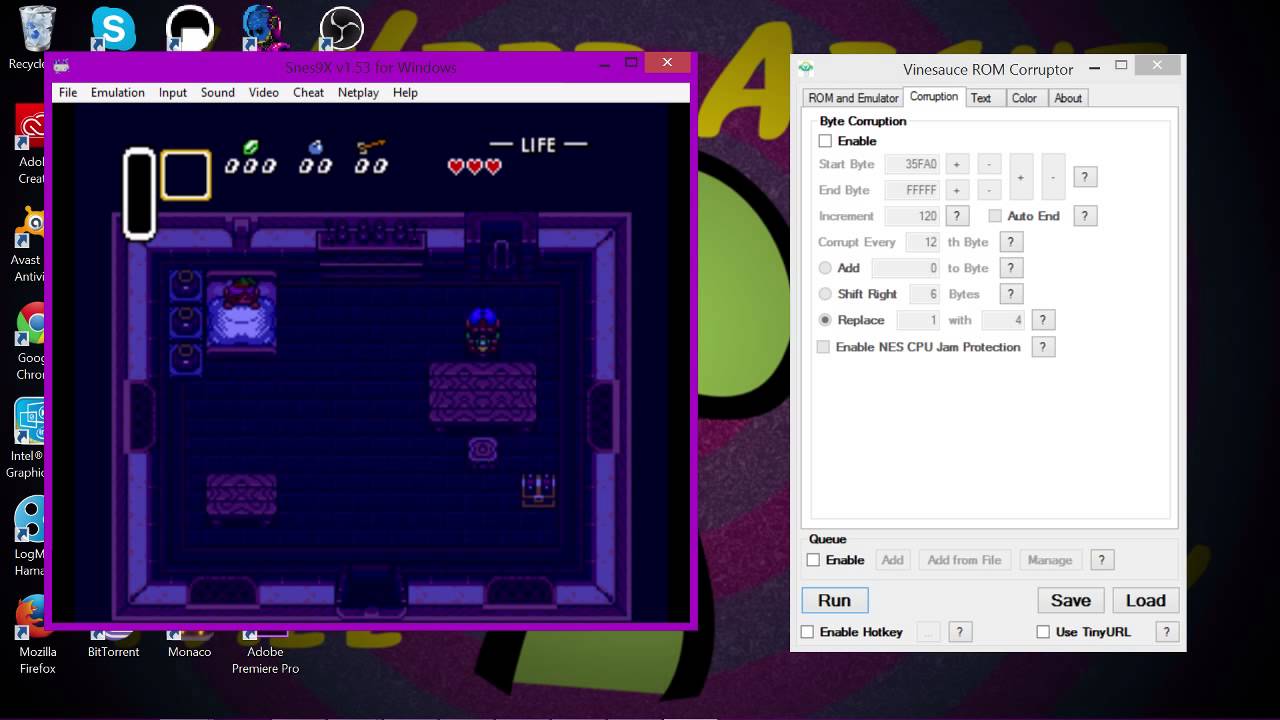The image size is (1280, 720).
Task: Open the Video menu in Snes9X
Action: 264,92
